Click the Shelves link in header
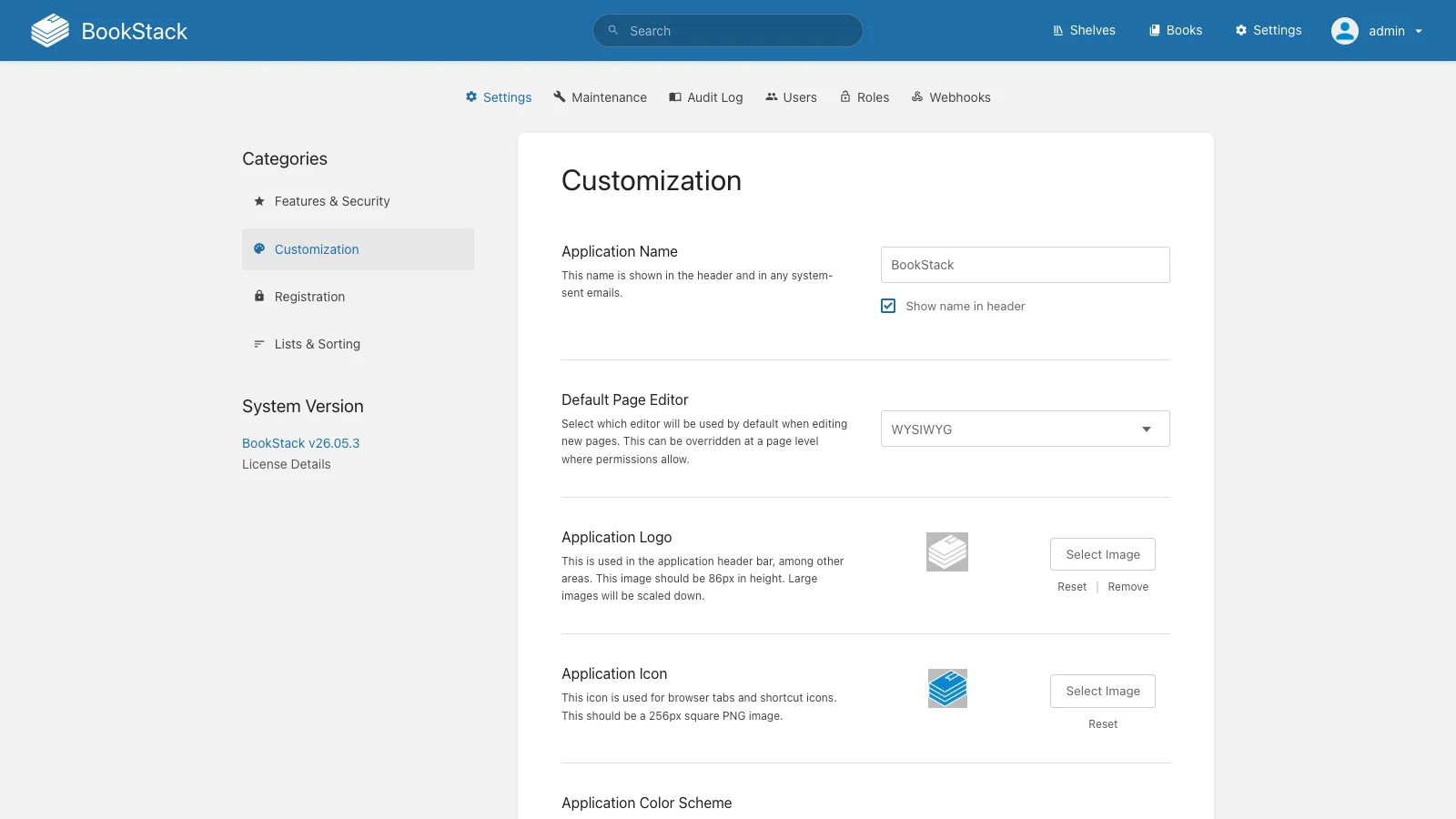Screen dimensions: 1456x819 pyautogui.click(x=1084, y=31)
